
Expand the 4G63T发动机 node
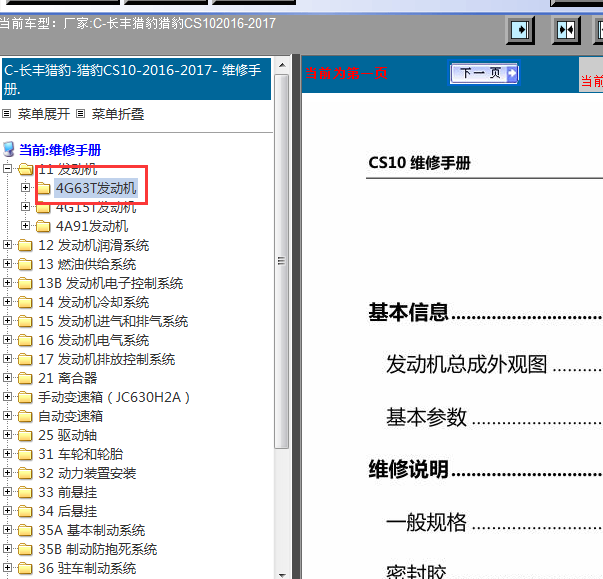pyautogui.click(x=25, y=188)
